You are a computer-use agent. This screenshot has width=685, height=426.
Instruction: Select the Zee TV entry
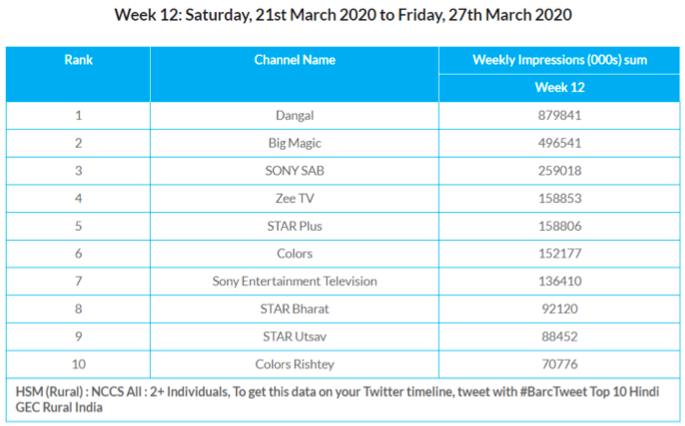[x=294, y=199]
